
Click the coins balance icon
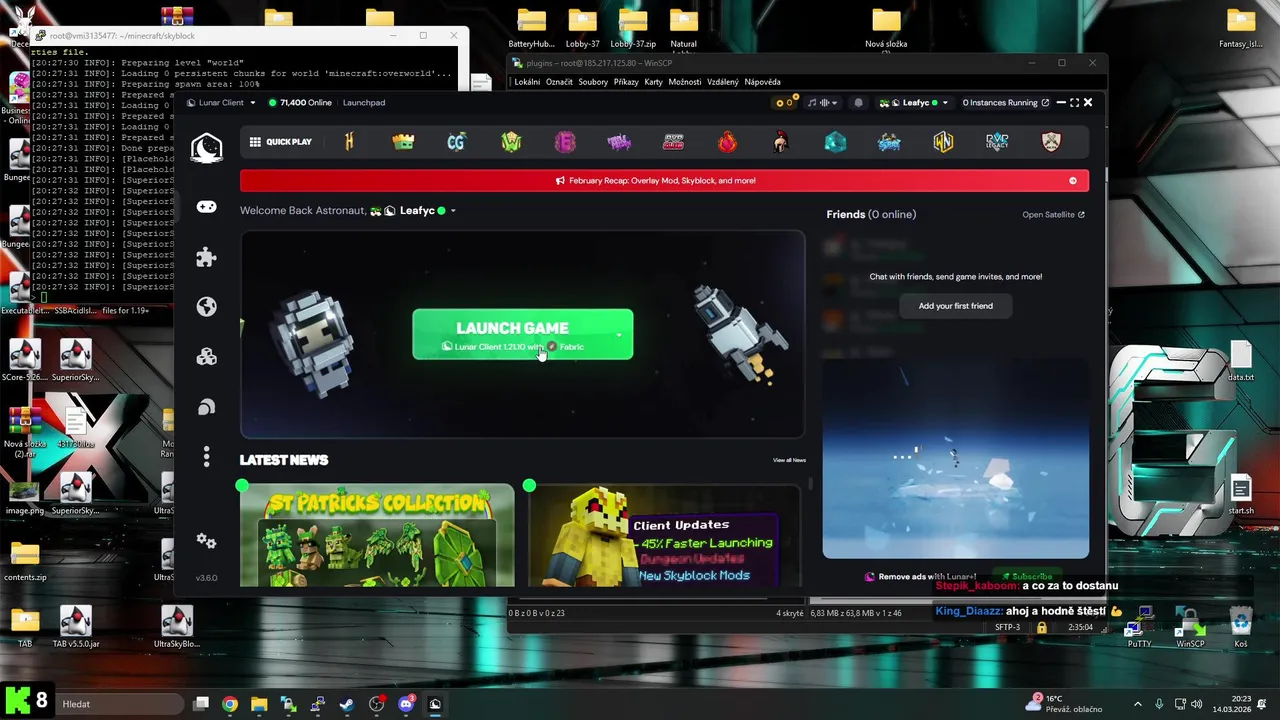785,102
